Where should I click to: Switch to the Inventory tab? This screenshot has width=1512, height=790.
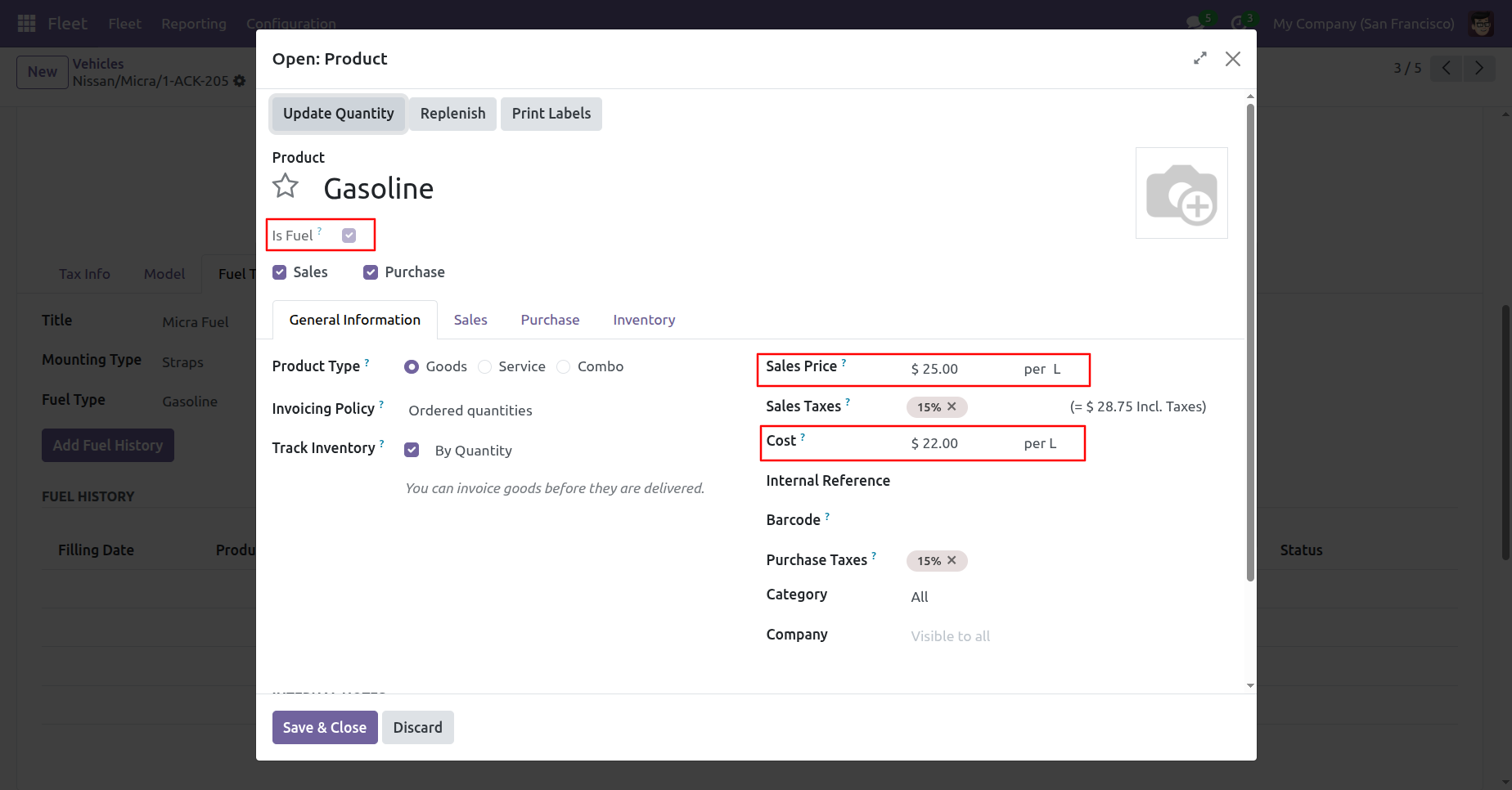(x=644, y=320)
